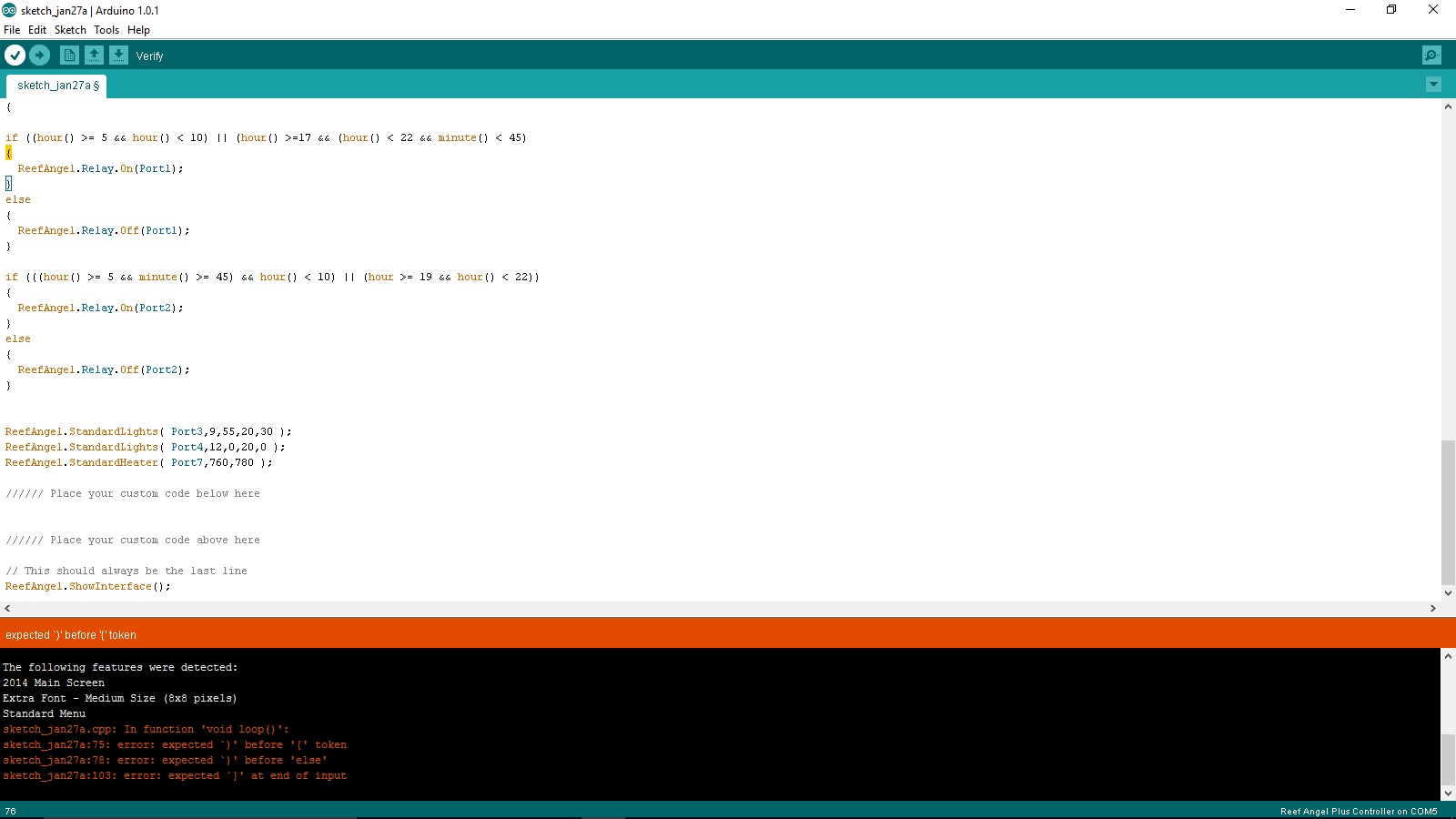Image resolution: width=1456 pixels, height=819 pixels.
Task: Open the Sketch menu
Action: [x=70, y=30]
